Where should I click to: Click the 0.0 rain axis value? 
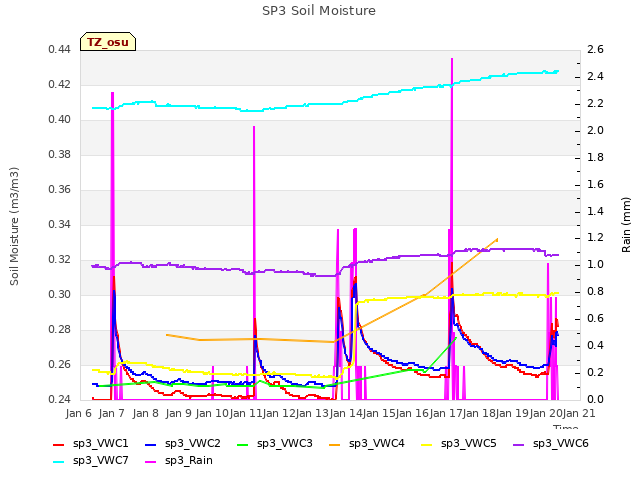[x=595, y=400]
